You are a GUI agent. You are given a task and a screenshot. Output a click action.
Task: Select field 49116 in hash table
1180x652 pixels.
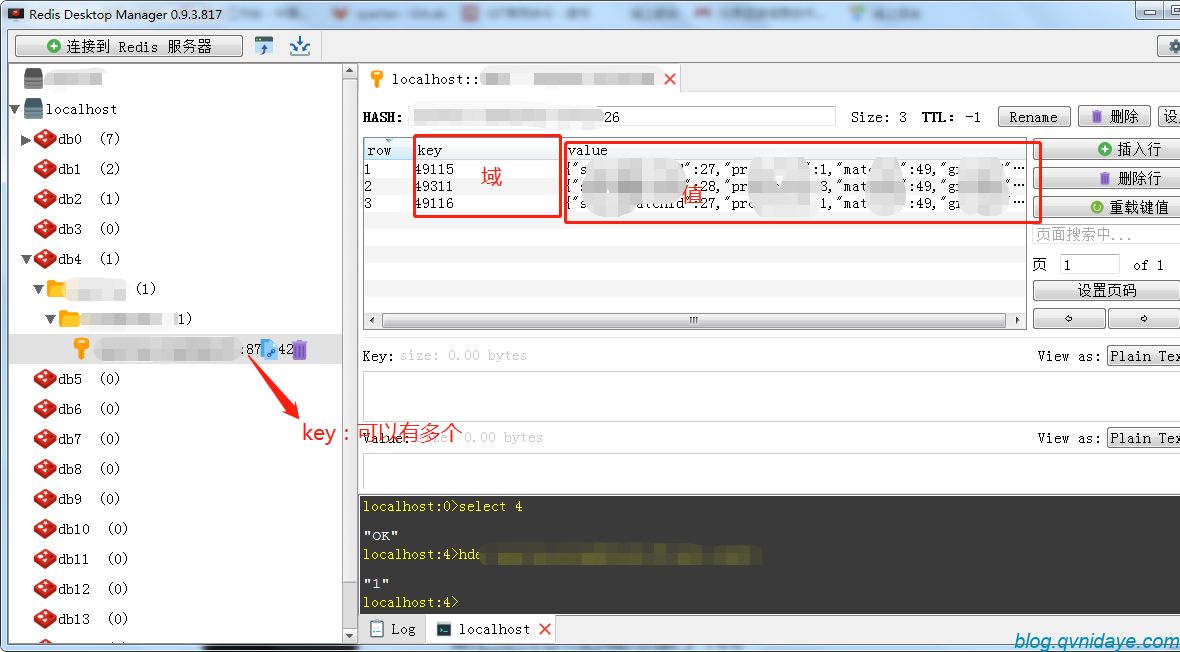434,203
